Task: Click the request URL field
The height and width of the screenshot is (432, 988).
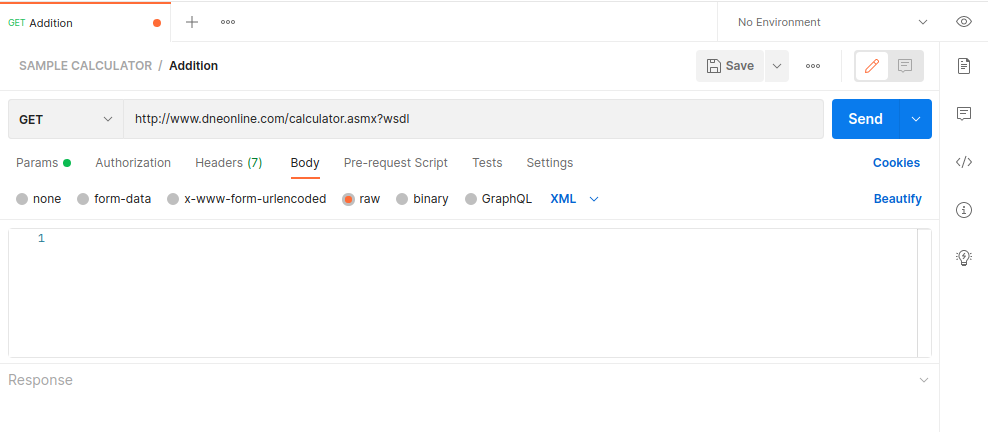Action: pos(473,119)
